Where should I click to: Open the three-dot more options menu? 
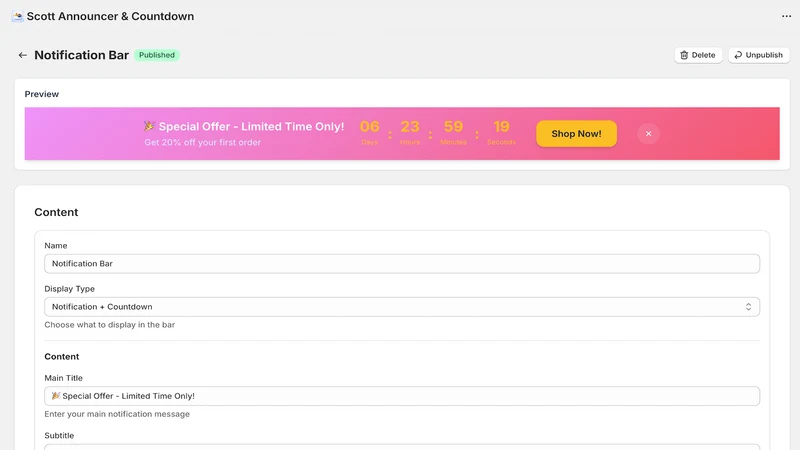[x=786, y=16]
